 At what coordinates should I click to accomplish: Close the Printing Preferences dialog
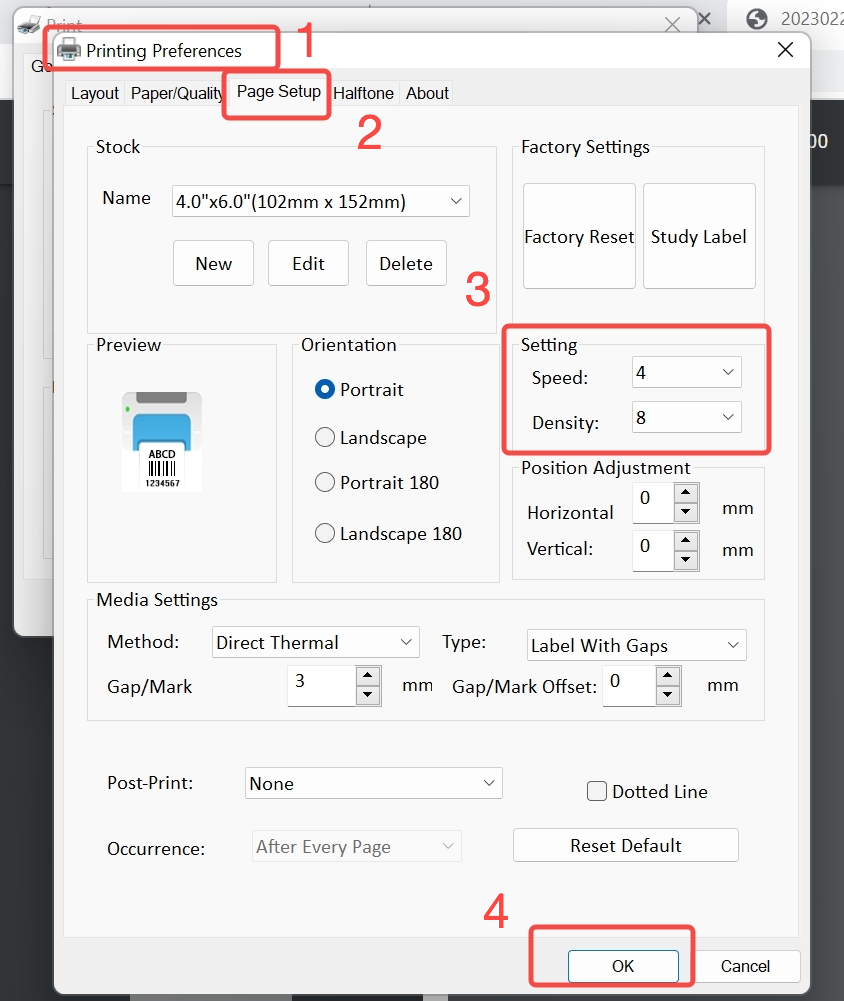[x=785, y=50]
